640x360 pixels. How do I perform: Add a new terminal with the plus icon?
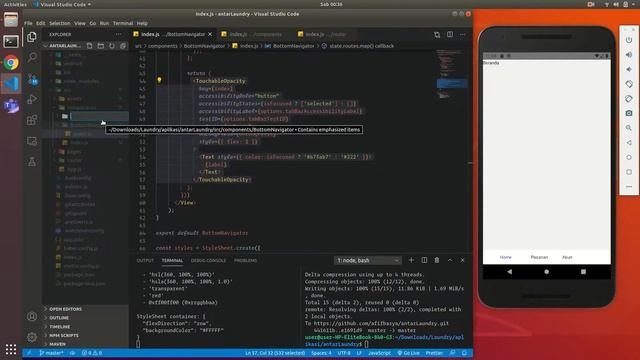pos(411,260)
